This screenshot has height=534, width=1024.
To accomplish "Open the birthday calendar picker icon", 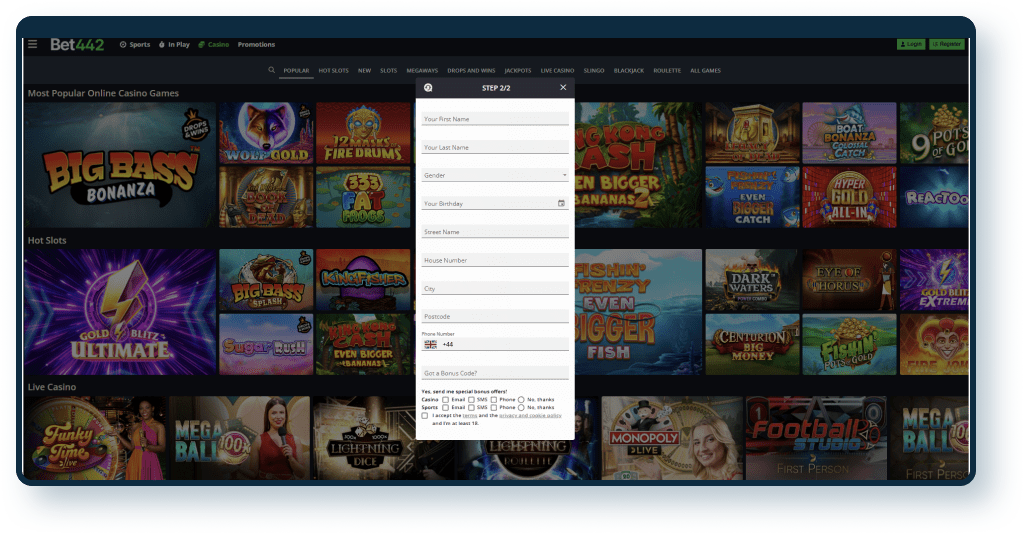I will 561,203.
